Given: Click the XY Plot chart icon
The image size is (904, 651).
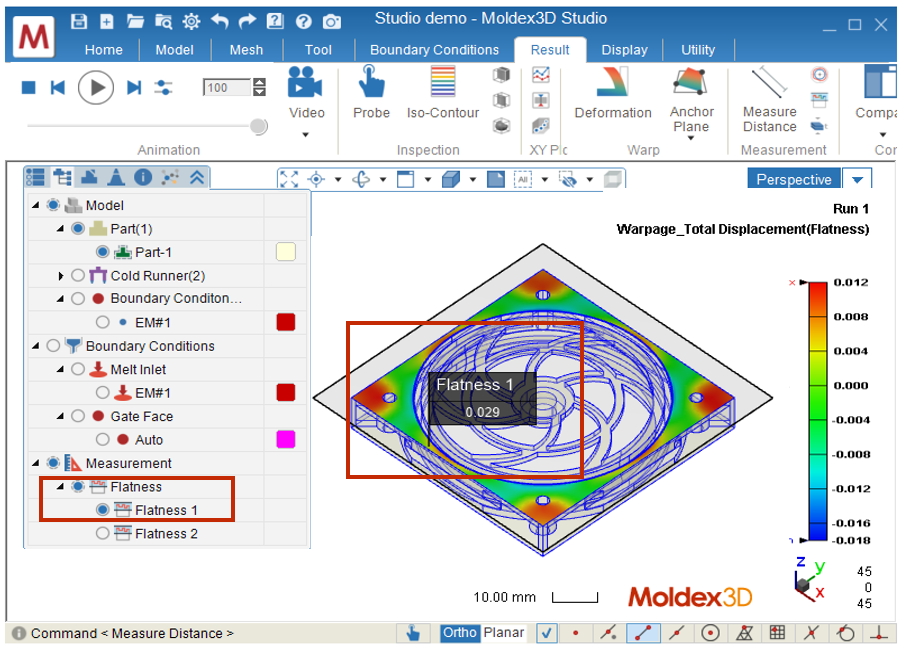Looking at the screenshot, I should click(541, 74).
